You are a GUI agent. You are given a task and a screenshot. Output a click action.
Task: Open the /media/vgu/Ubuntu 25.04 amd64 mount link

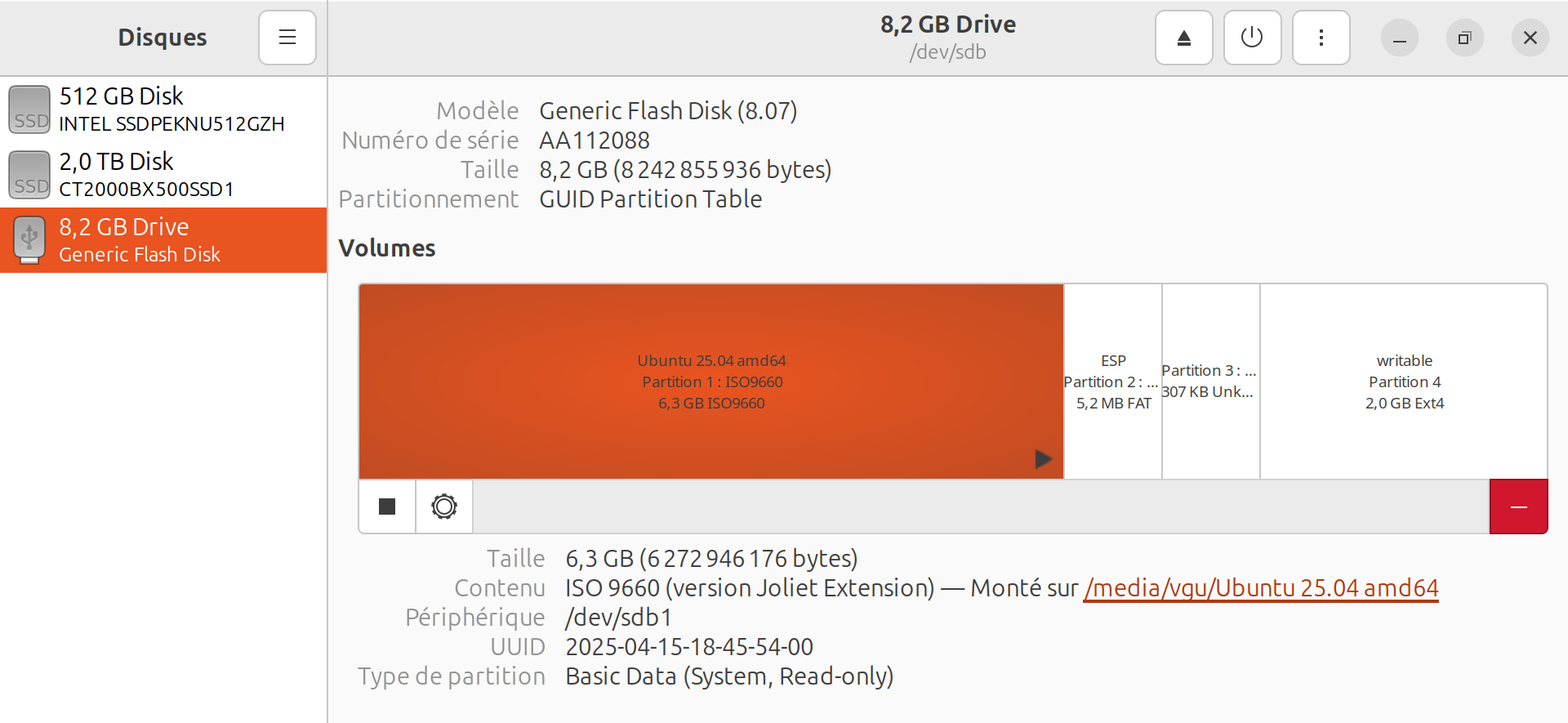point(1261,588)
